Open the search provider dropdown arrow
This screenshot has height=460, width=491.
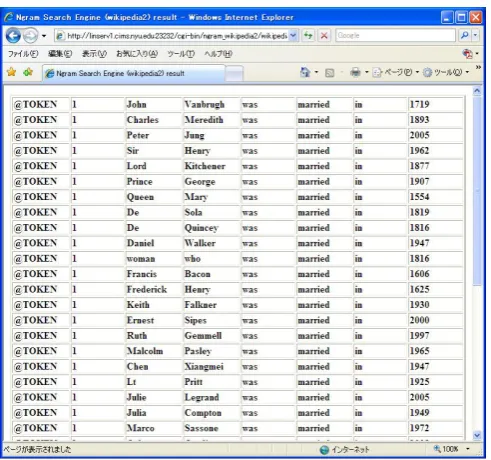[x=475, y=35]
